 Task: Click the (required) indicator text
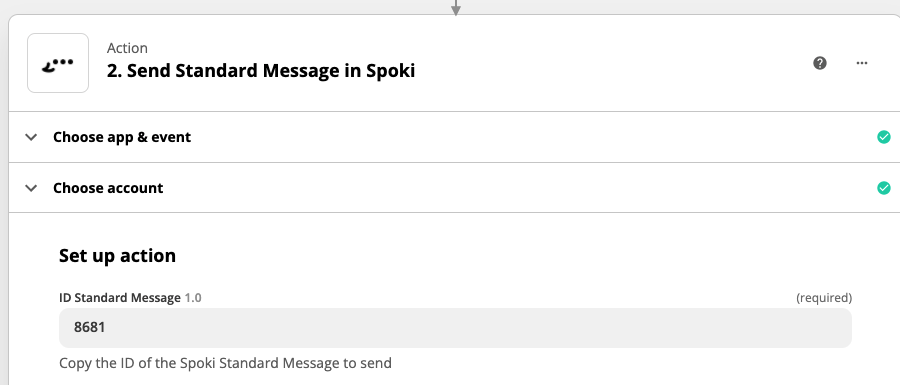(824, 298)
